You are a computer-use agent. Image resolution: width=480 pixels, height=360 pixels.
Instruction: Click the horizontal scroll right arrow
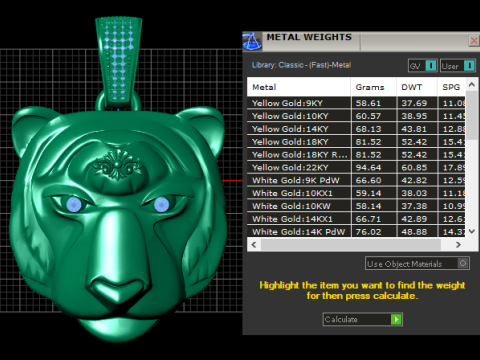tap(458, 245)
